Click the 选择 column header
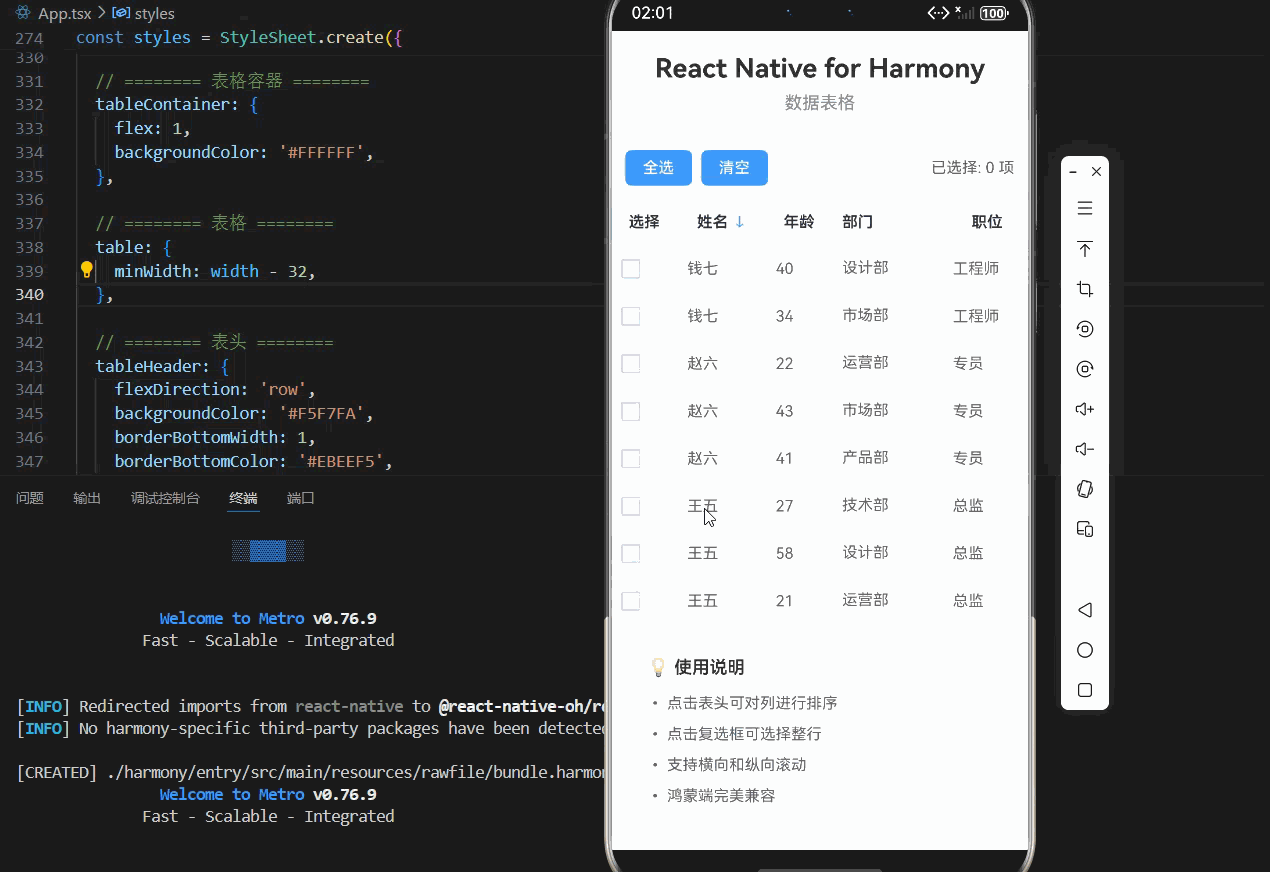Image resolution: width=1270 pixels, height=872 pixels. (x=644, y=222)
